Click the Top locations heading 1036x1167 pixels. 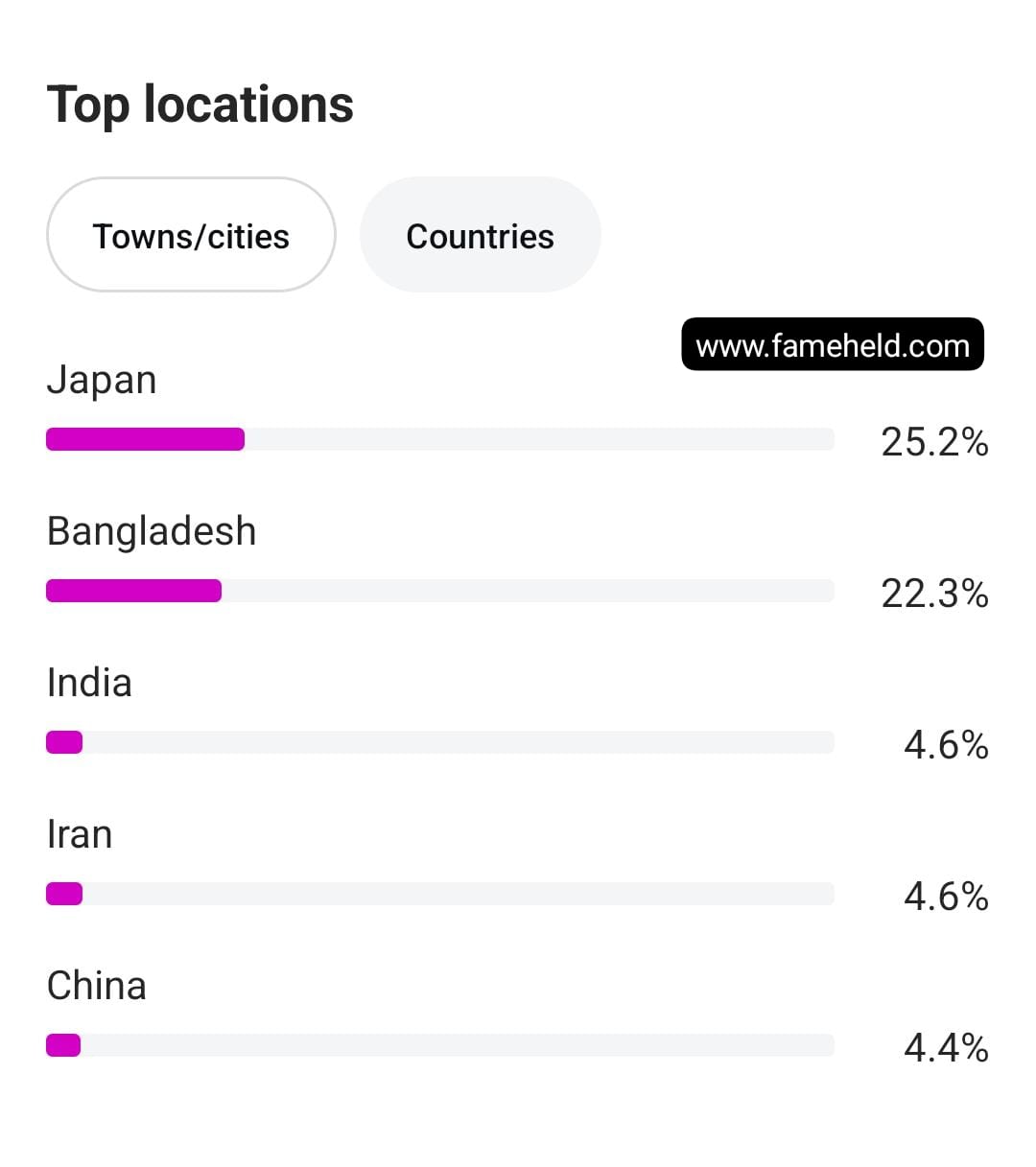[200, 105]
